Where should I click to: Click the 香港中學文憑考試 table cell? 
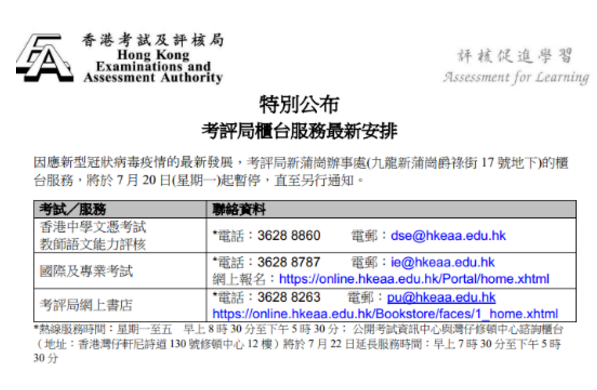tap(93, 227)
